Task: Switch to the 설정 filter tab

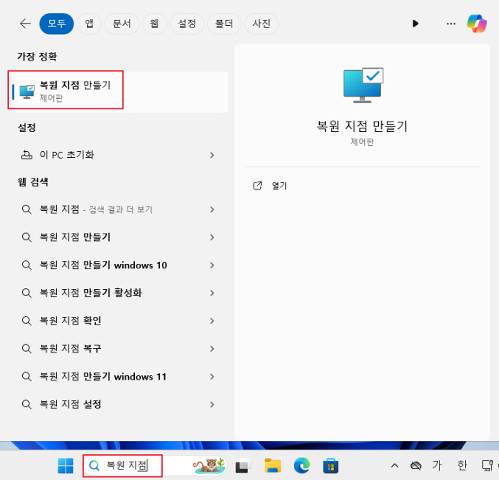Action: 187,24
